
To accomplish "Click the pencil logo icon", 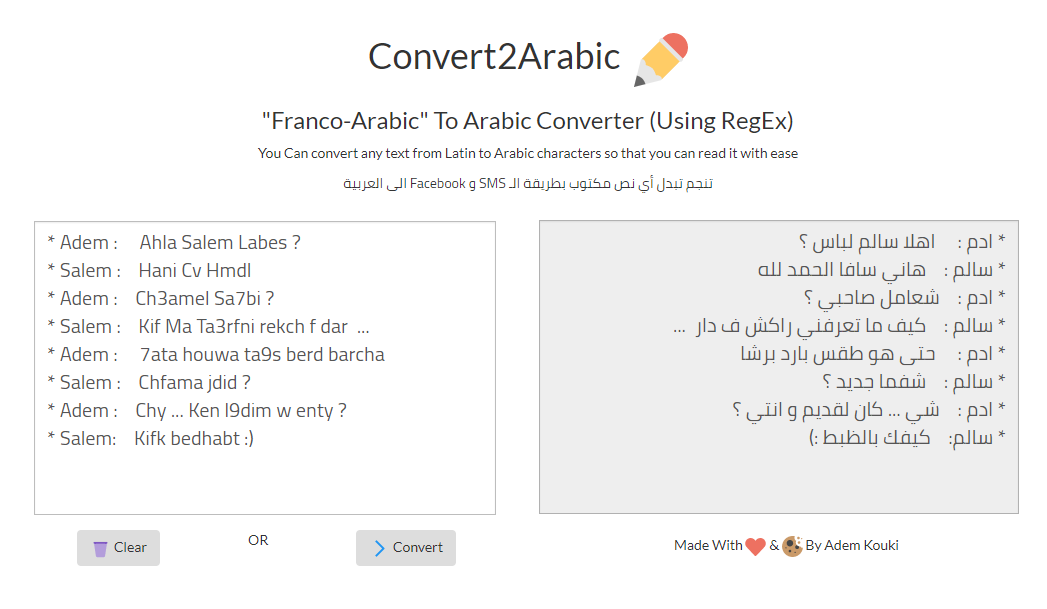I will pyautogui.click(x=660, y=59).
